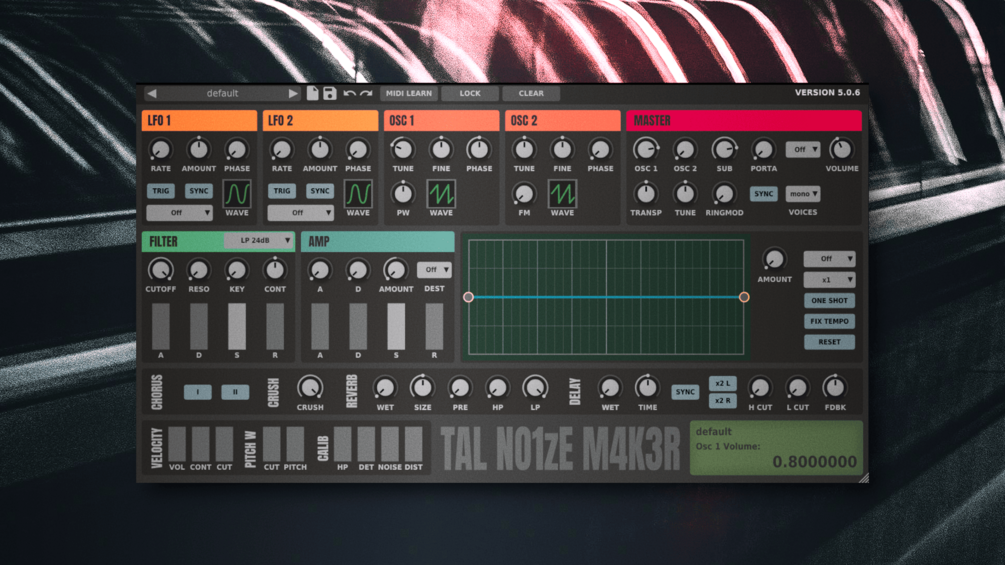
Task: Click the LFO 2 AMOUNT knob
Action: coord(319,149)
